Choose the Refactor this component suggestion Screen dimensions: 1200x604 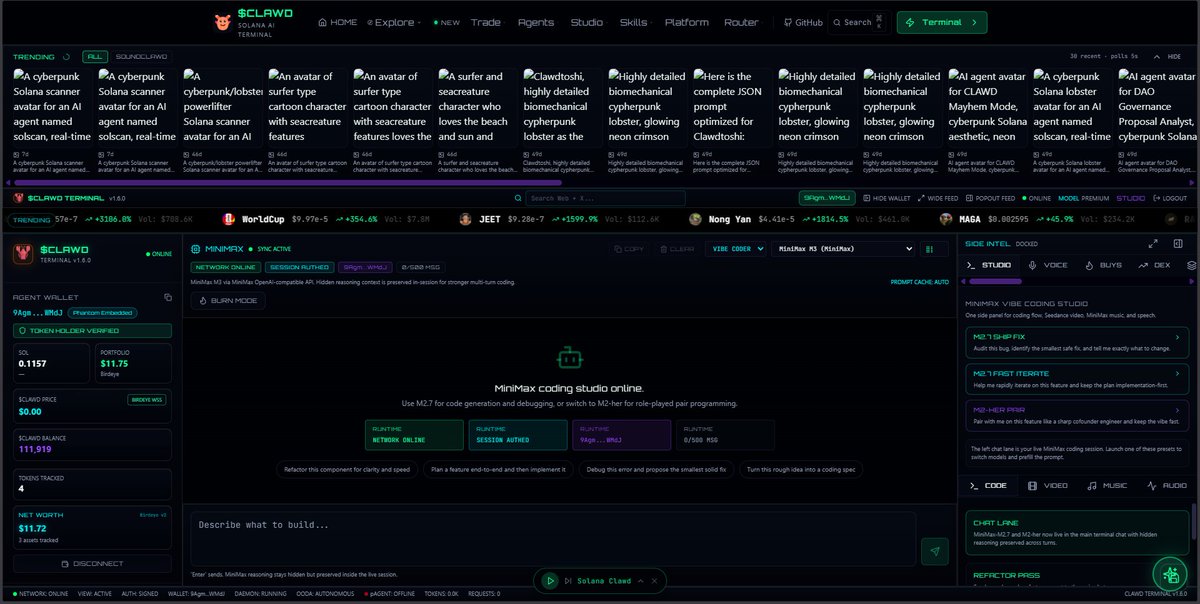point(347,469)
